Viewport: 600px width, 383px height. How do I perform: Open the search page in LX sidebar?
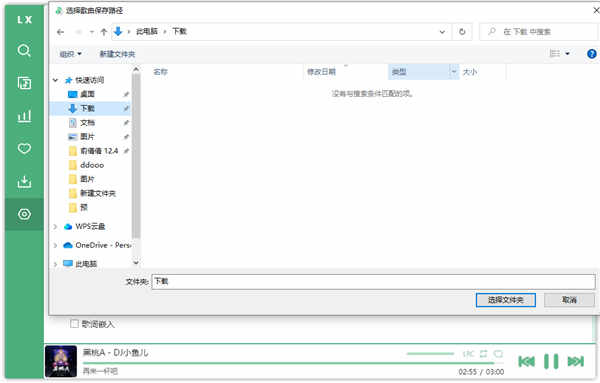click(x=24, y=50)
